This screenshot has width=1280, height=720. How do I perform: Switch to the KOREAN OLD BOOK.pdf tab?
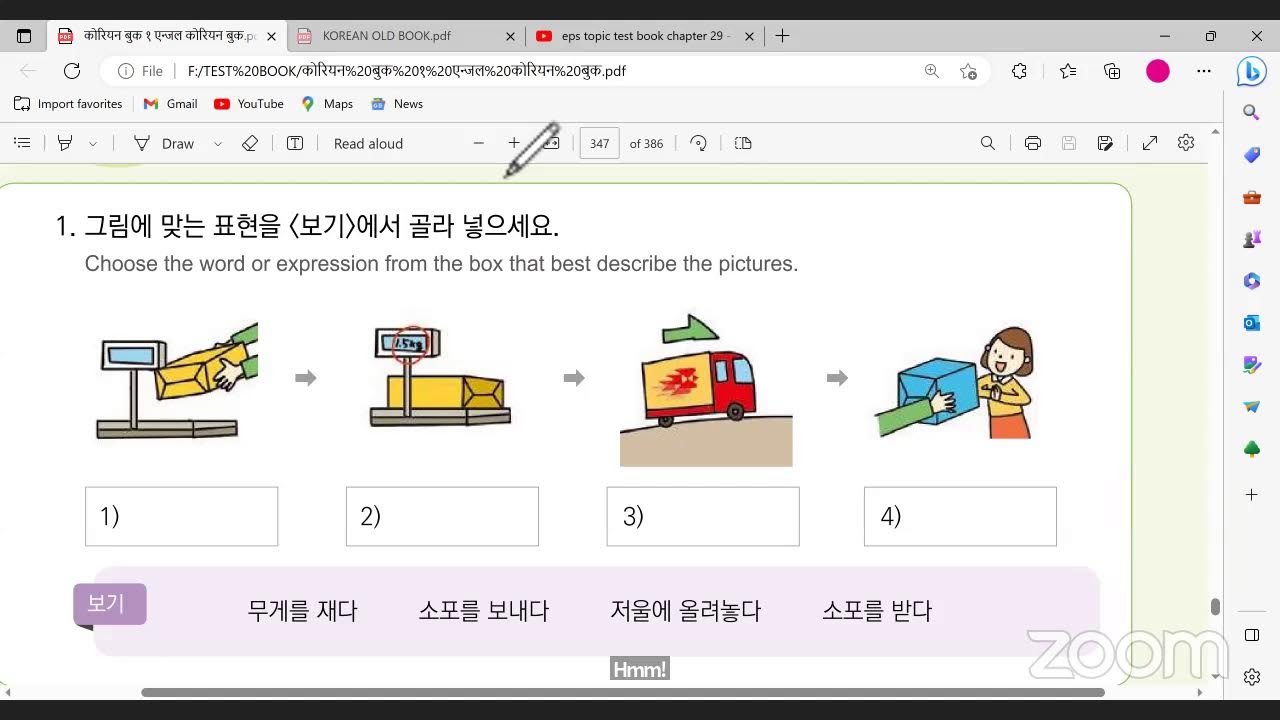coord(407,36)
